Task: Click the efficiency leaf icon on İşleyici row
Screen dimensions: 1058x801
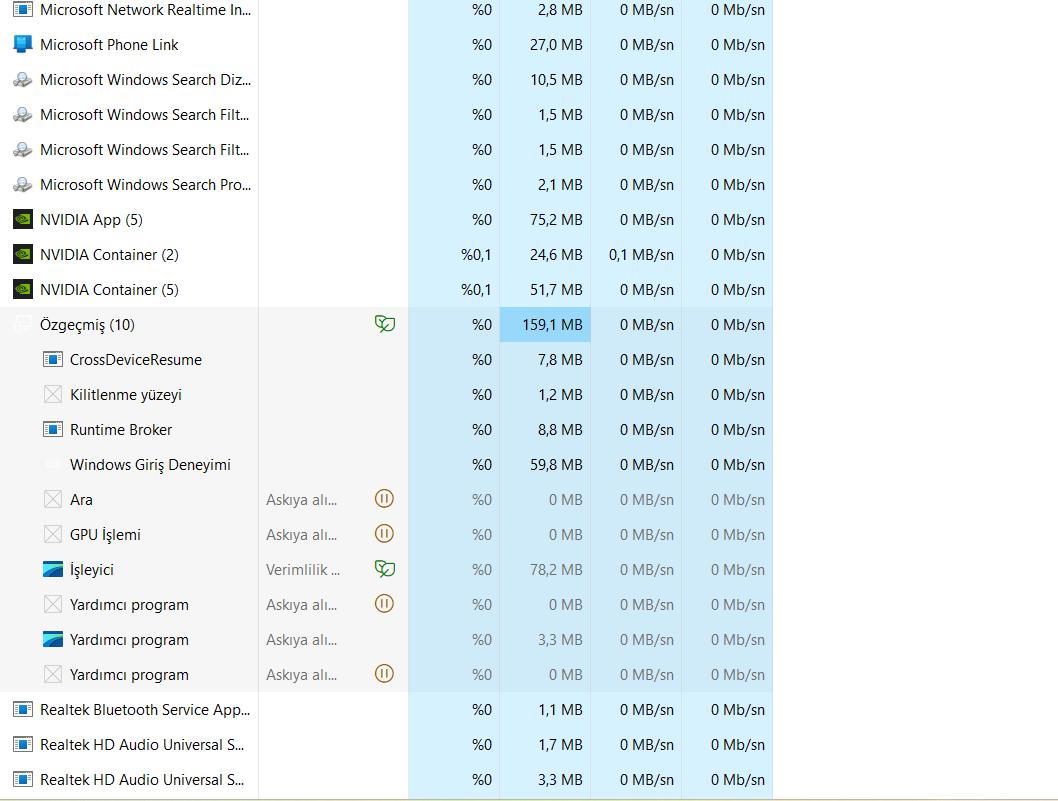Action: (x=385, y=569)
